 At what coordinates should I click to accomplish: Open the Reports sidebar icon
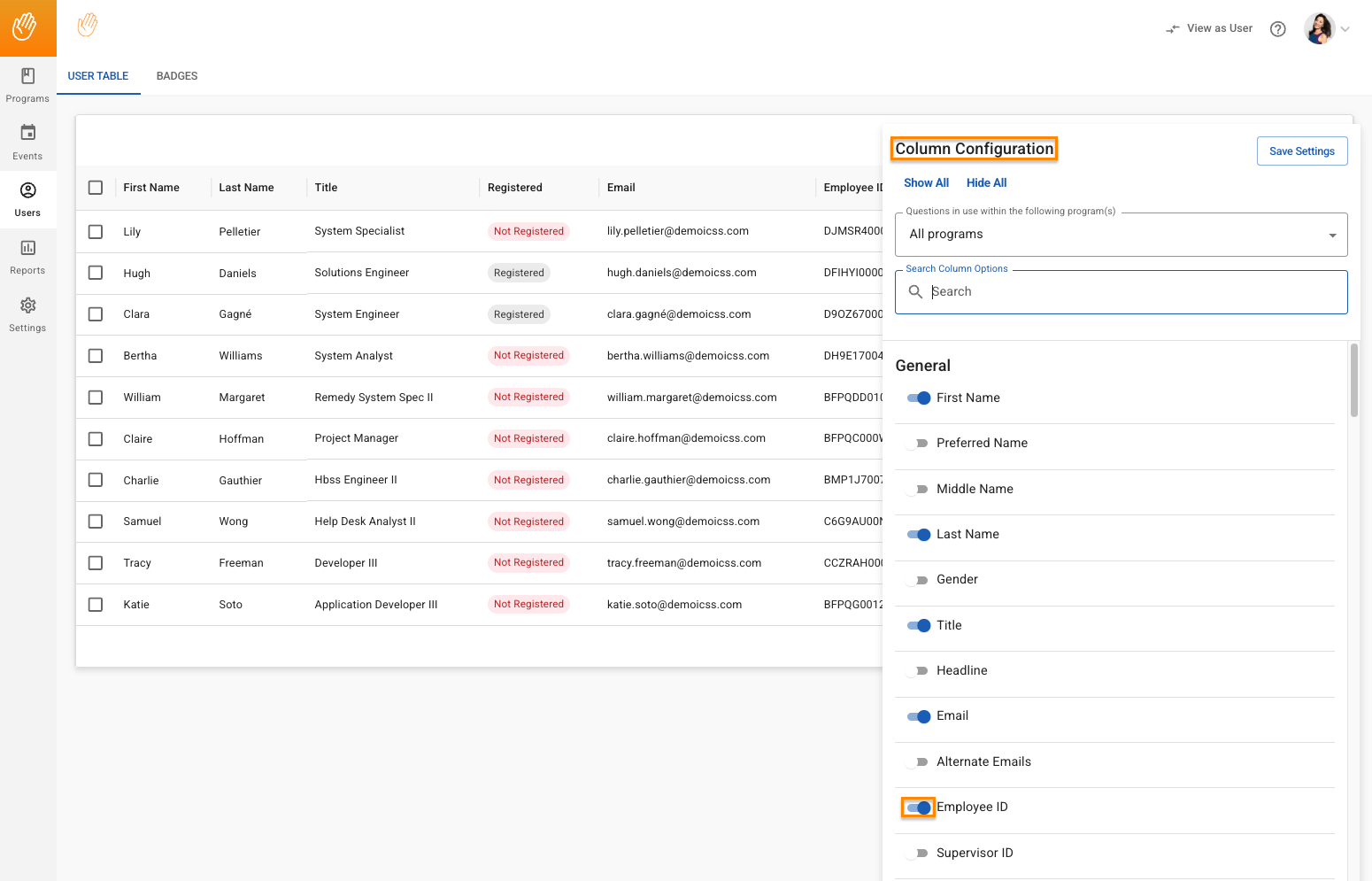(x=27, y=249)
